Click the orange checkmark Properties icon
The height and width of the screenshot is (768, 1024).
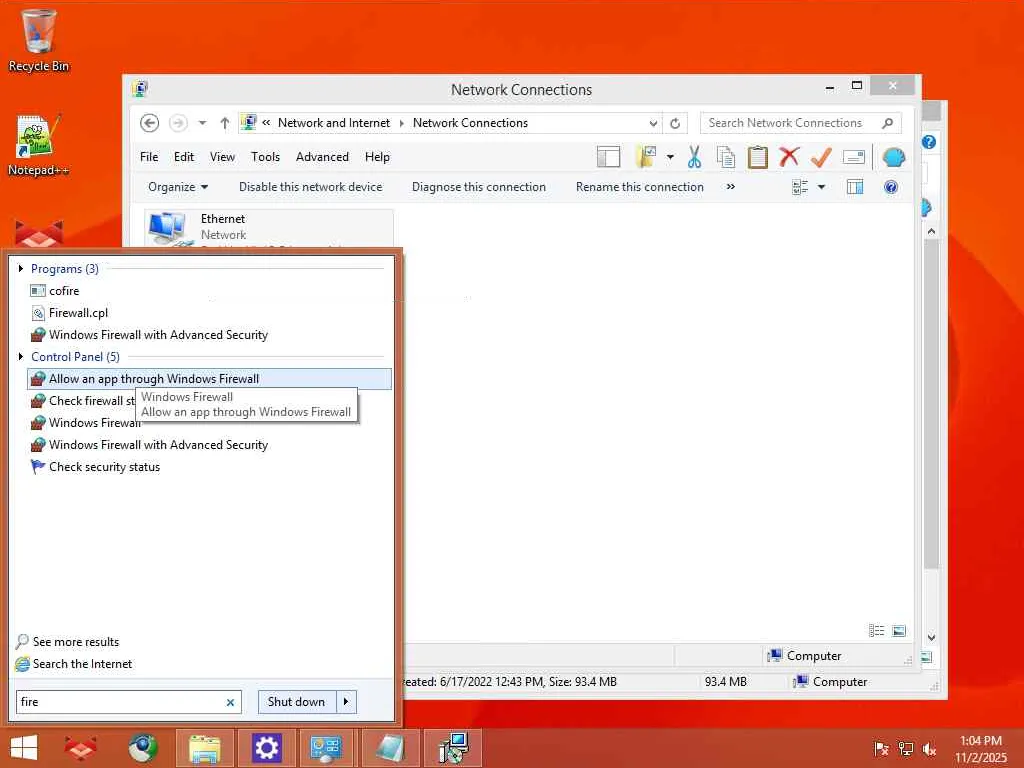click(x=821, y=157)
